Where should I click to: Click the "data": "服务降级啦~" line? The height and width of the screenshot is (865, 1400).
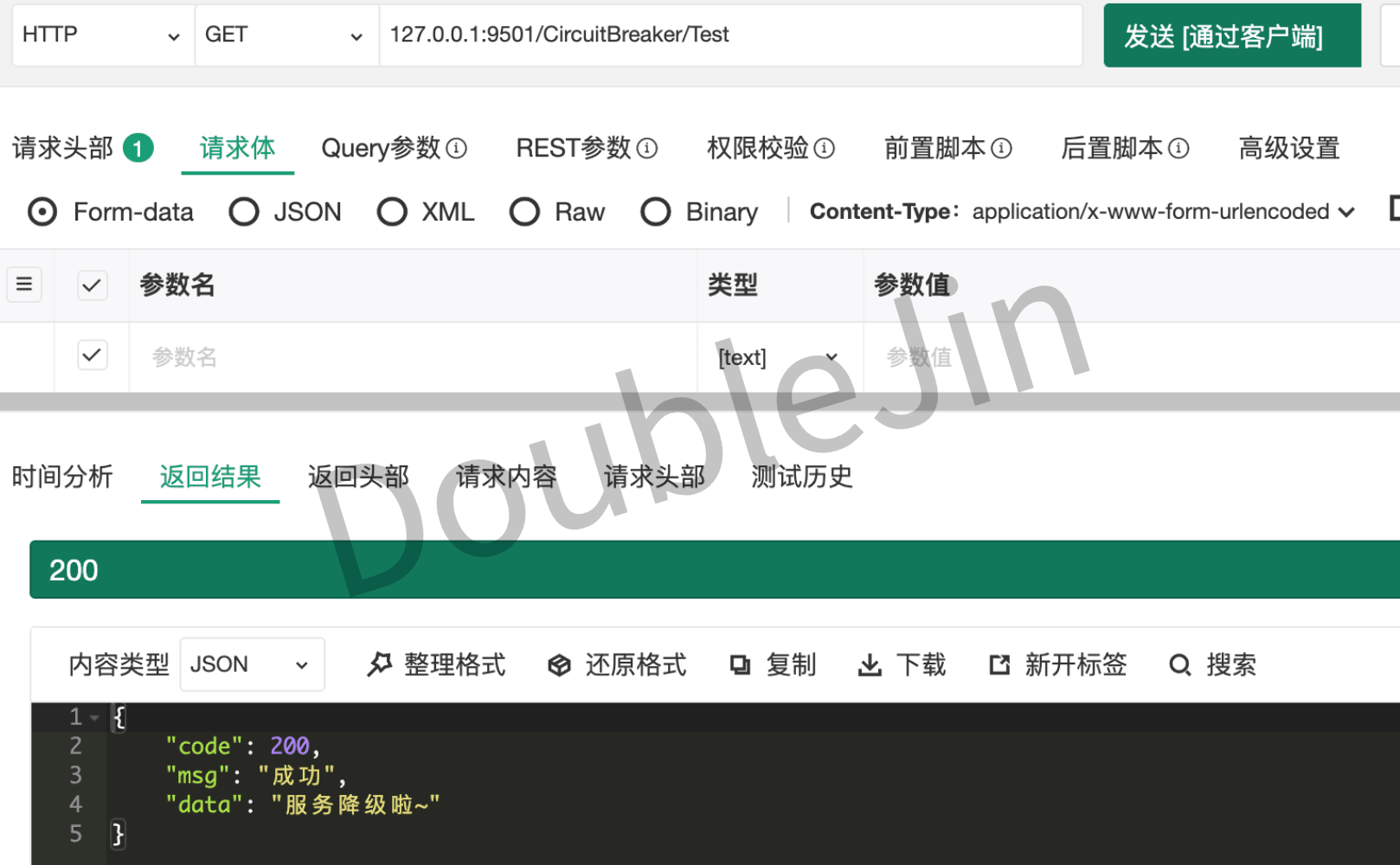coord(303,804)
